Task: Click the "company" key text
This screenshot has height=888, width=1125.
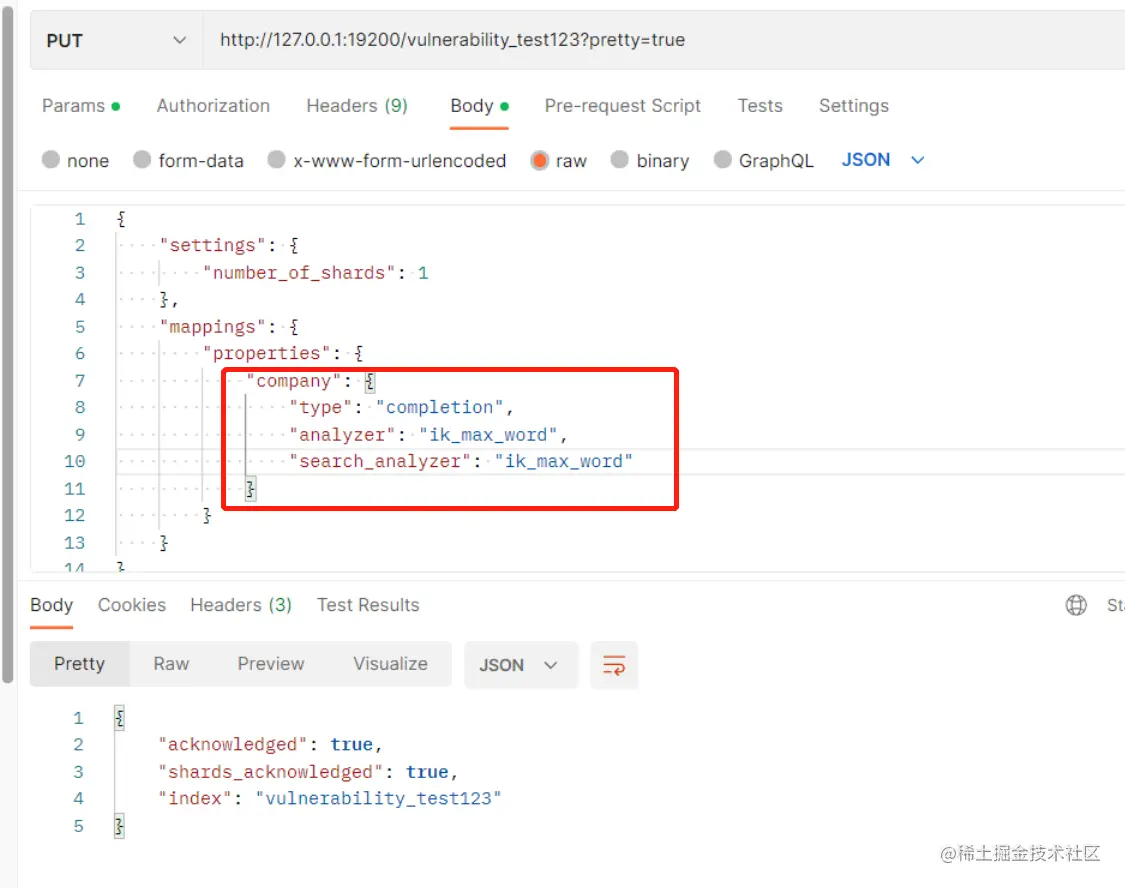Action: tap(294, 381)
